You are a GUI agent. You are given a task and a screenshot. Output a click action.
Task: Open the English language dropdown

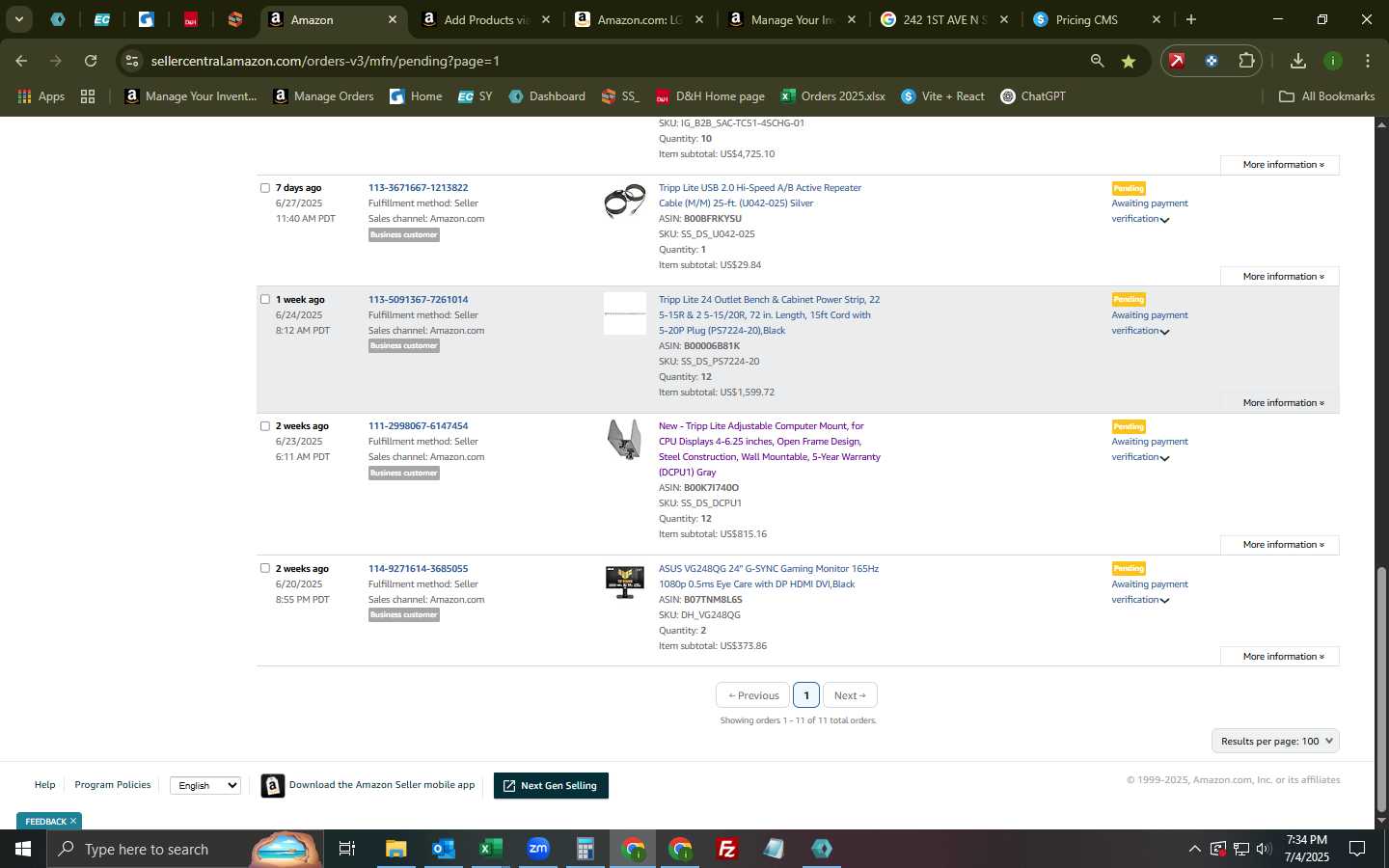click(205, 785)
